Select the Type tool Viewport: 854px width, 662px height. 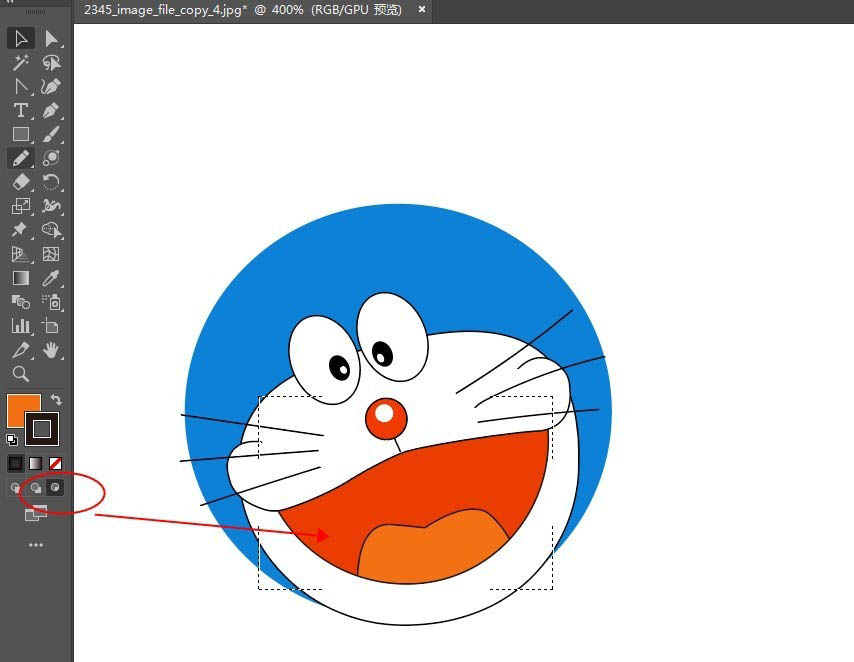pyautogui.click(x=21, y=111)
